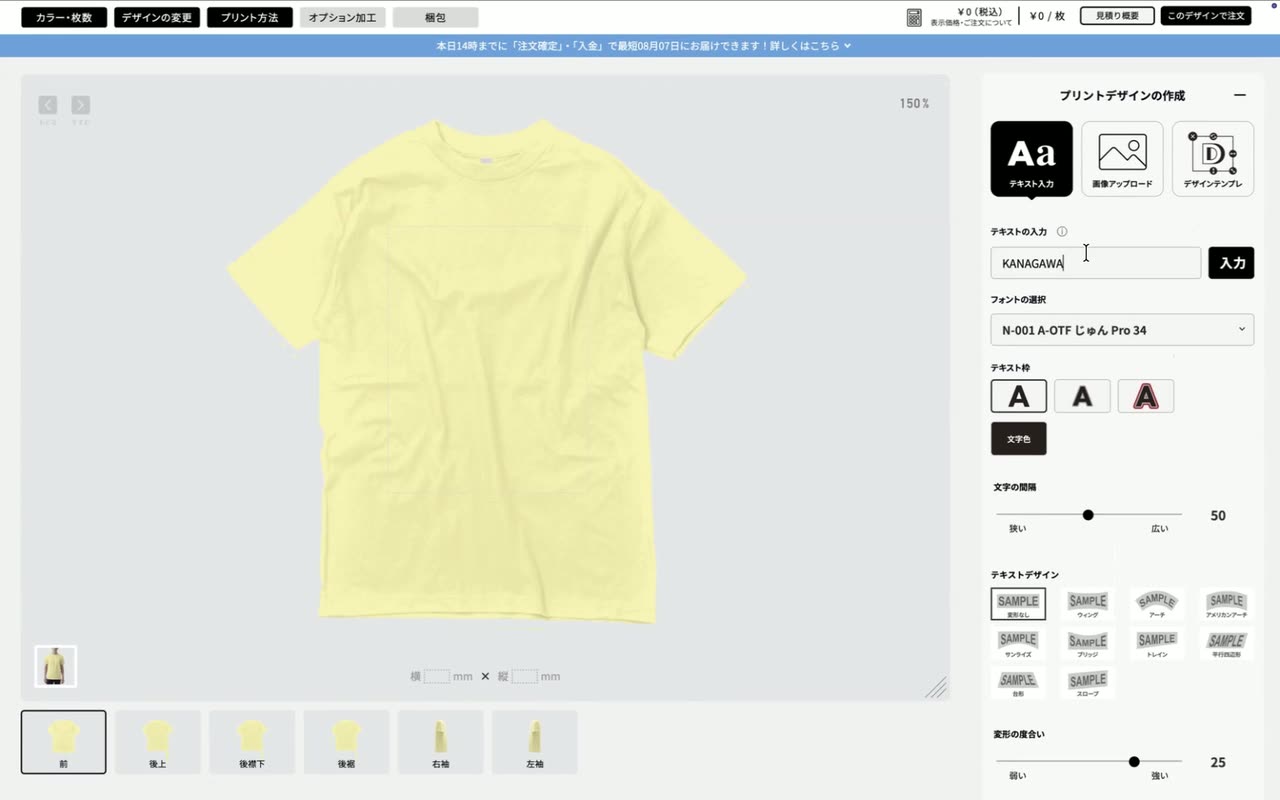
Task: Click the 入力 button to add text
Action: [1231, 263]
